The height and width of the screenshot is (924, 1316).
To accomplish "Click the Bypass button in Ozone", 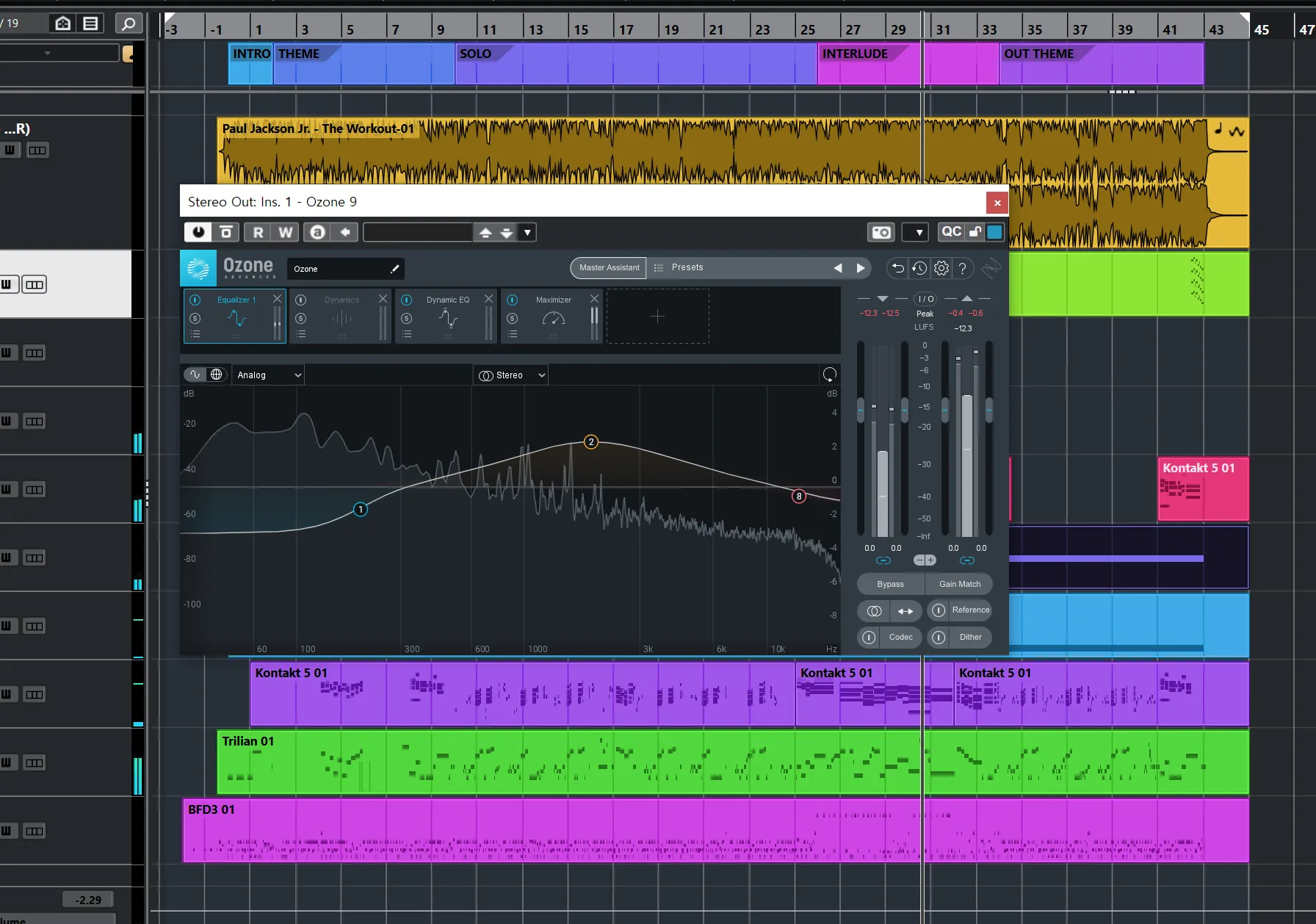I will (890, 584).
